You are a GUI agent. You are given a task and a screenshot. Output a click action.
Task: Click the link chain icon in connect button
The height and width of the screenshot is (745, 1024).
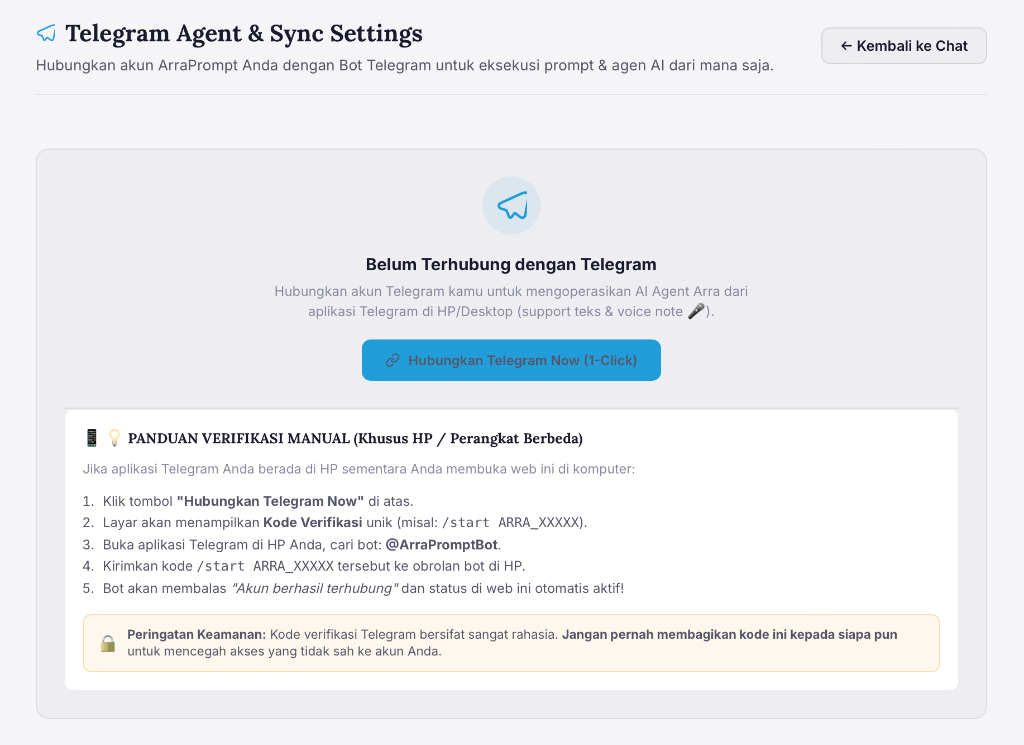392,360
